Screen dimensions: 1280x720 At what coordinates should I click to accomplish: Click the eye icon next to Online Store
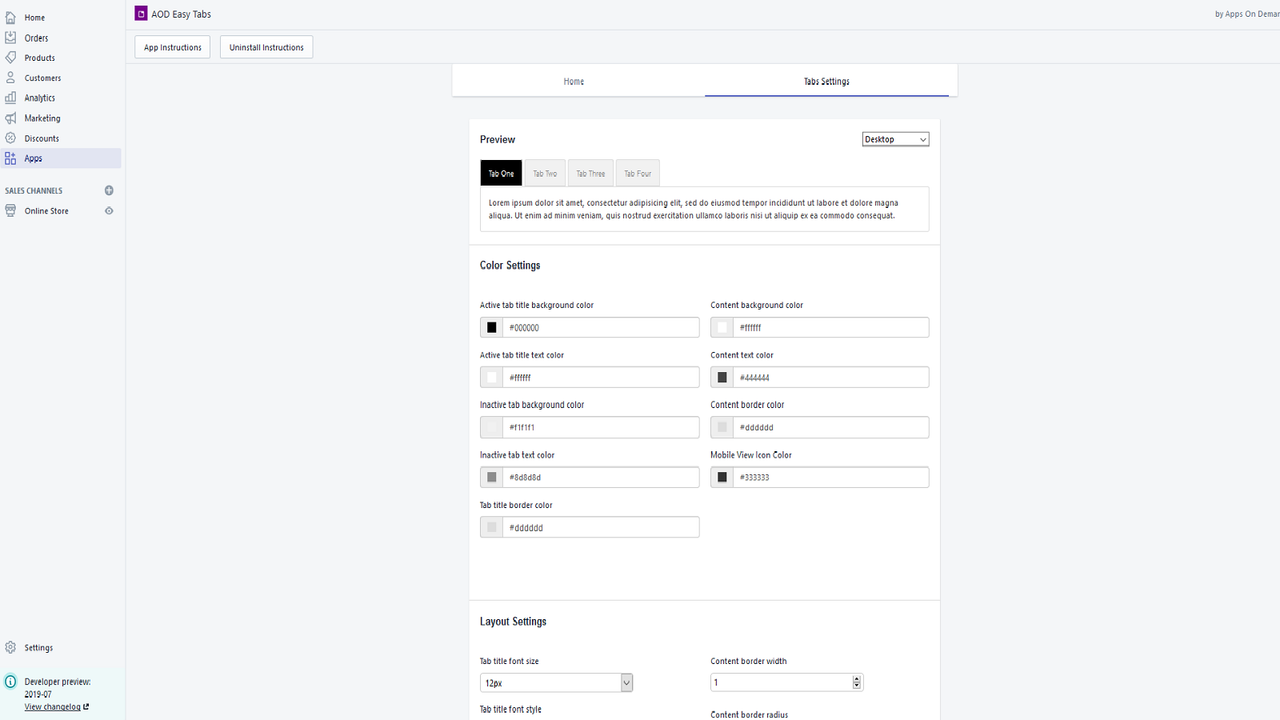coord(109,211)
